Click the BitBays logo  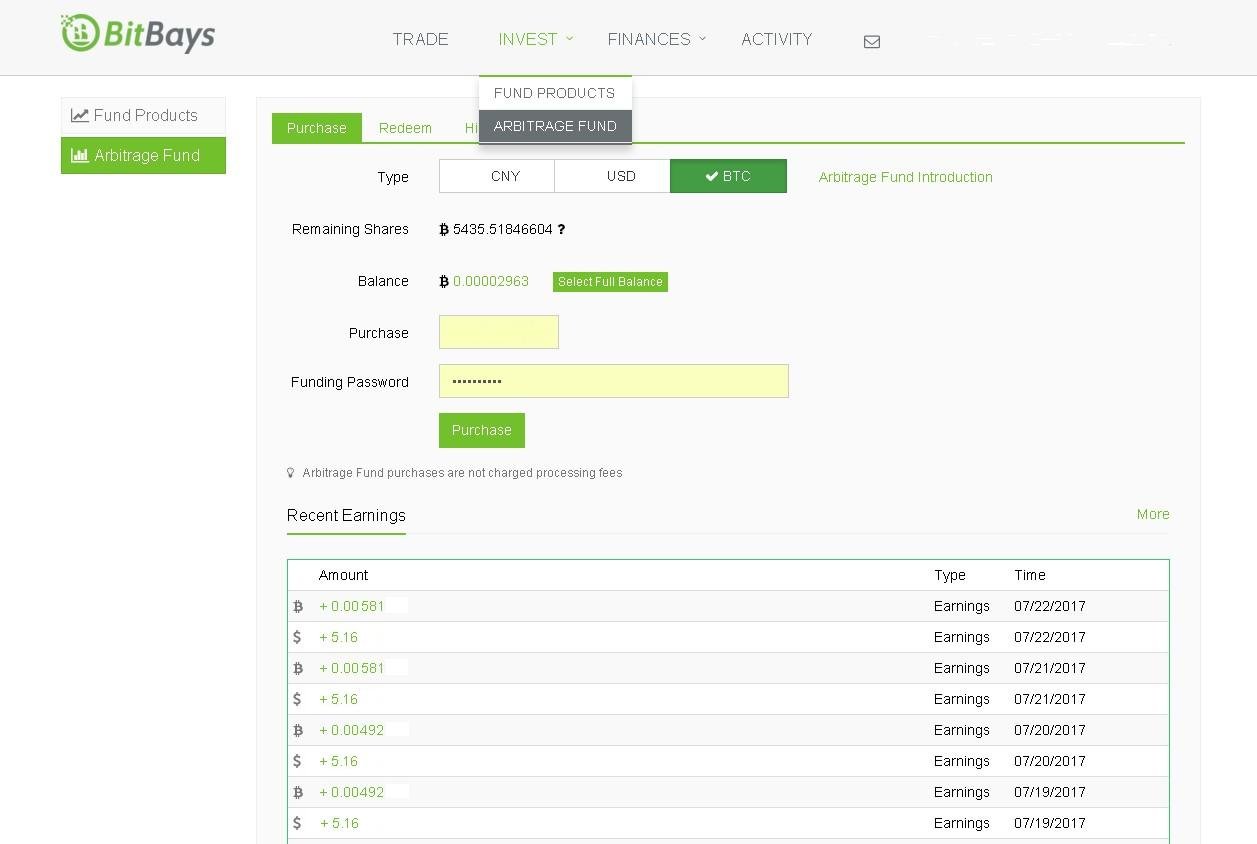tap(138, 34)
